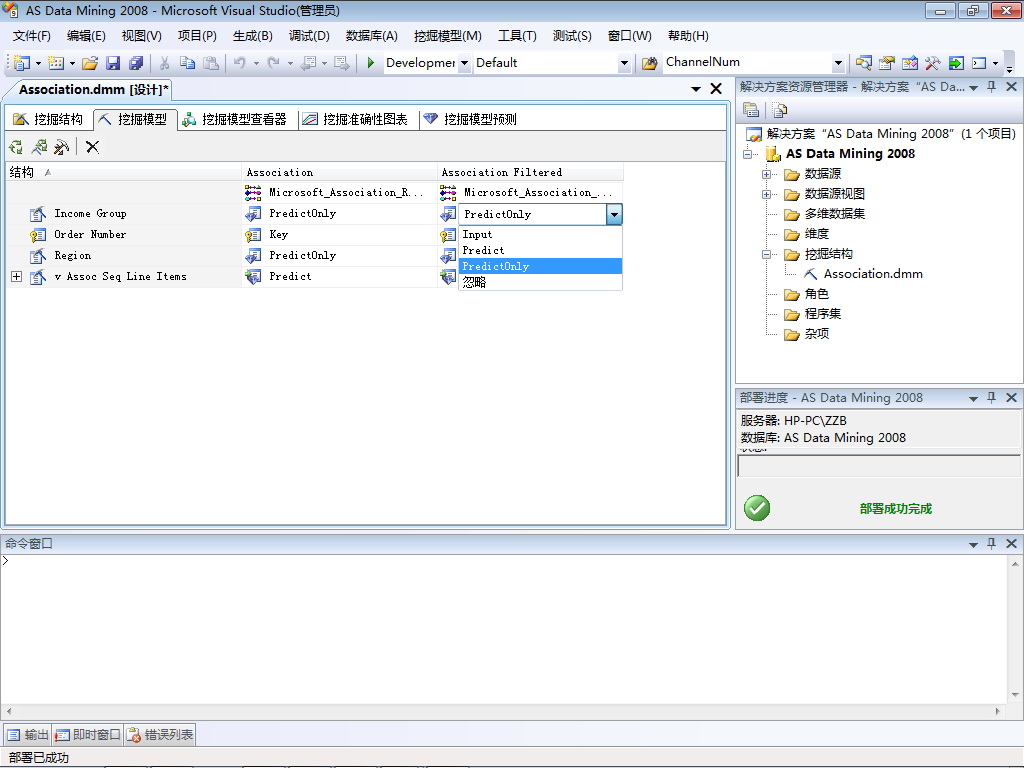Open the PredictOnly usage dropdown arrow
This screenshot has width=1024, height=768.
614,214
